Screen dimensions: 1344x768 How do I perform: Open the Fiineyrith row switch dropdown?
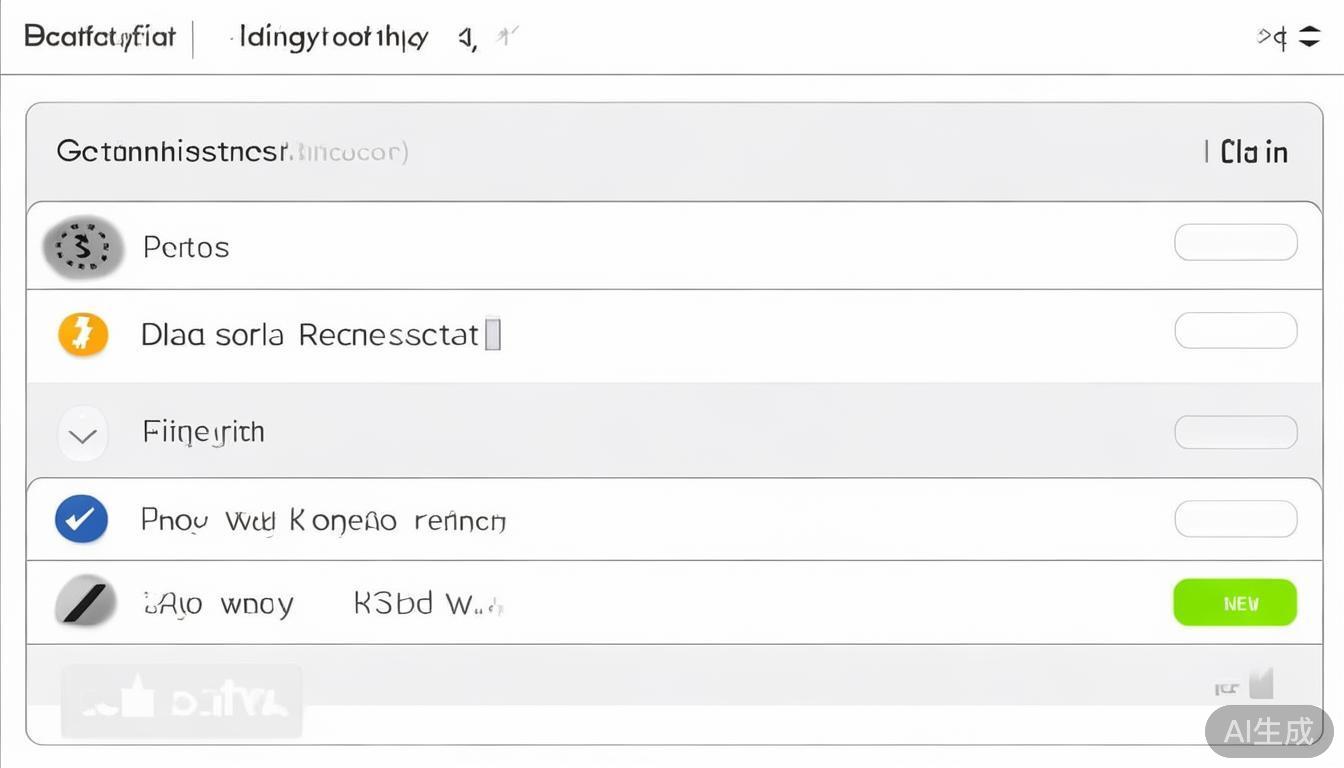coord(1235,432)
